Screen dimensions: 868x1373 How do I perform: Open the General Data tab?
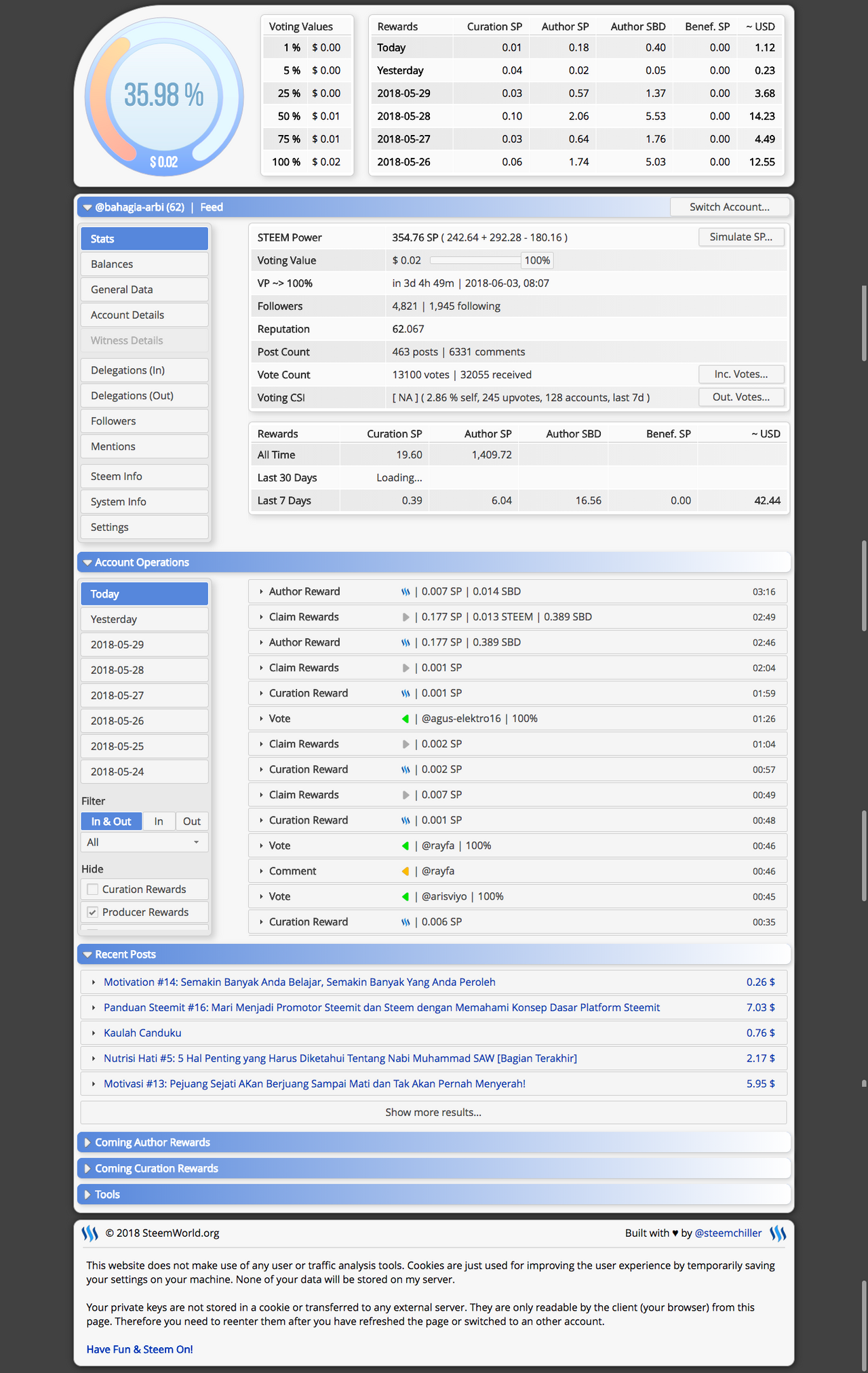point(144,290)
